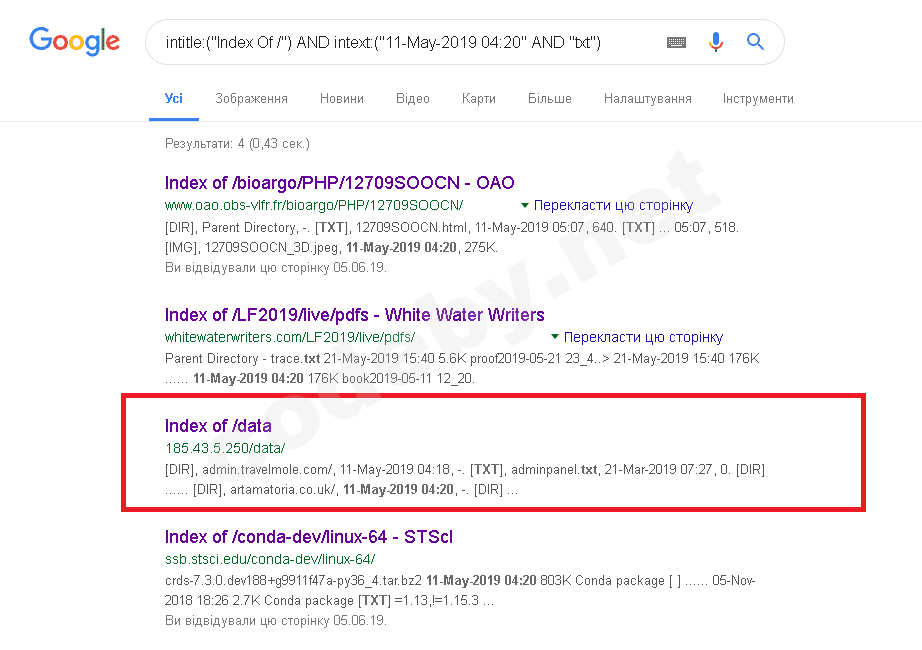The height and width of the screenshot is (650, 922).
Task: Translate the OAO result page
Action: pos(613,205)
